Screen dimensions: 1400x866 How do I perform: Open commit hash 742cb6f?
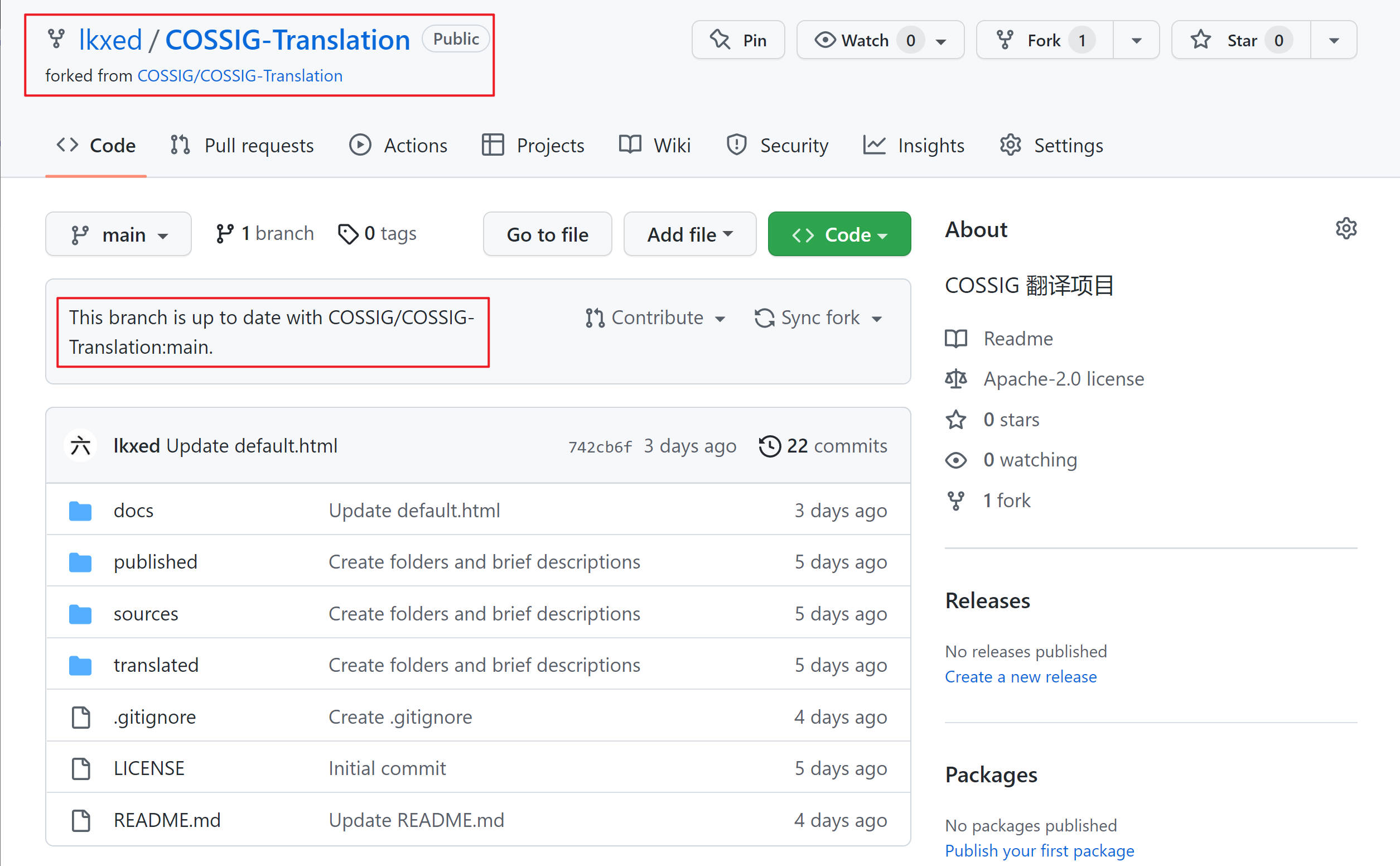[600, 447]
